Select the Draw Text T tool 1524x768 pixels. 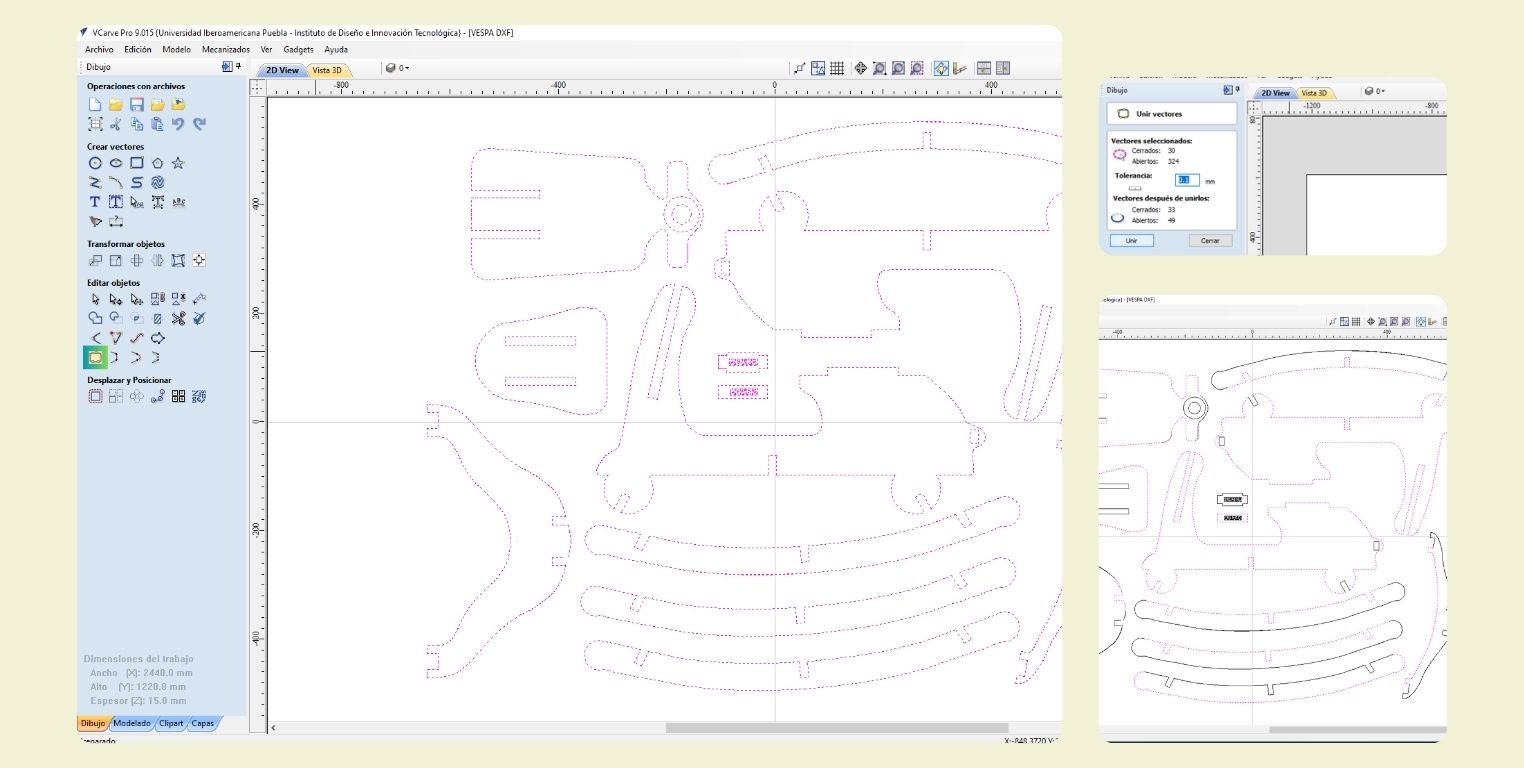pos(95,202)
